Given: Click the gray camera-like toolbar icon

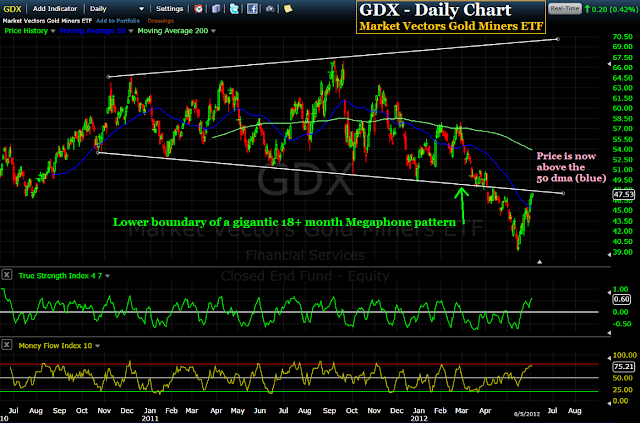Looking at the screenshot, I should click(x=270, y=9).
